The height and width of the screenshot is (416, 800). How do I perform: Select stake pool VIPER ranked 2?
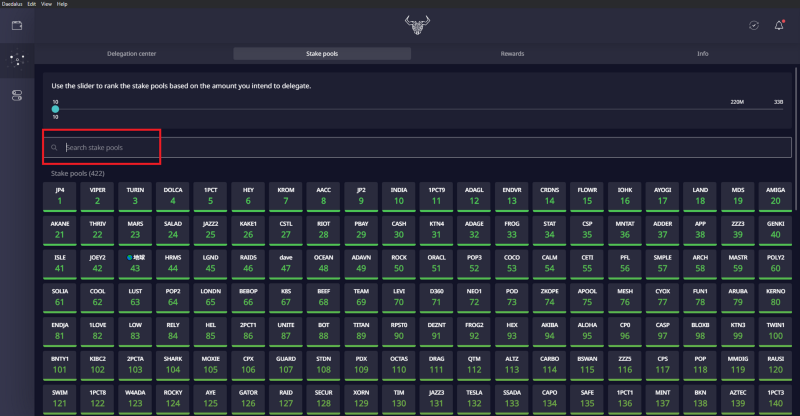[97, 197]
